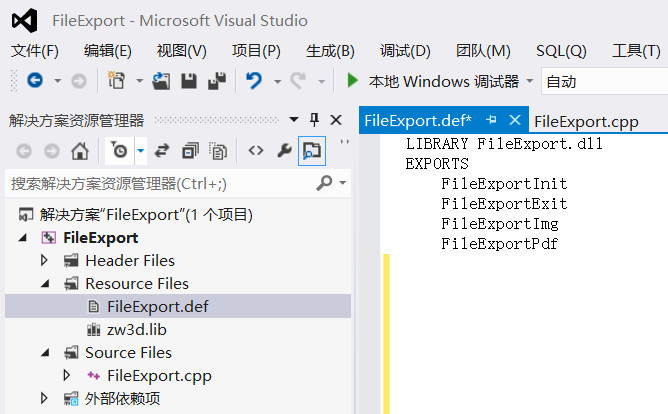Viewport: 668px width, 414px height.
Task: Switch to the FileExport.cpp tab
Action: 586,122
